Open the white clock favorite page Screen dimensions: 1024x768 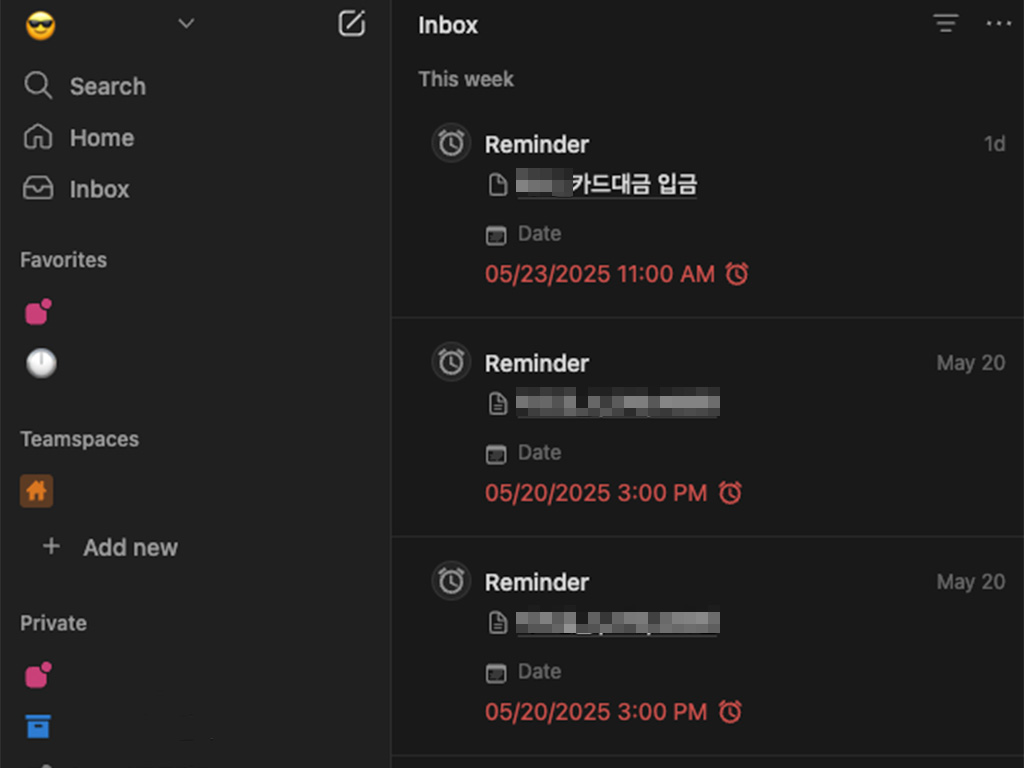(x=41, y=363)
